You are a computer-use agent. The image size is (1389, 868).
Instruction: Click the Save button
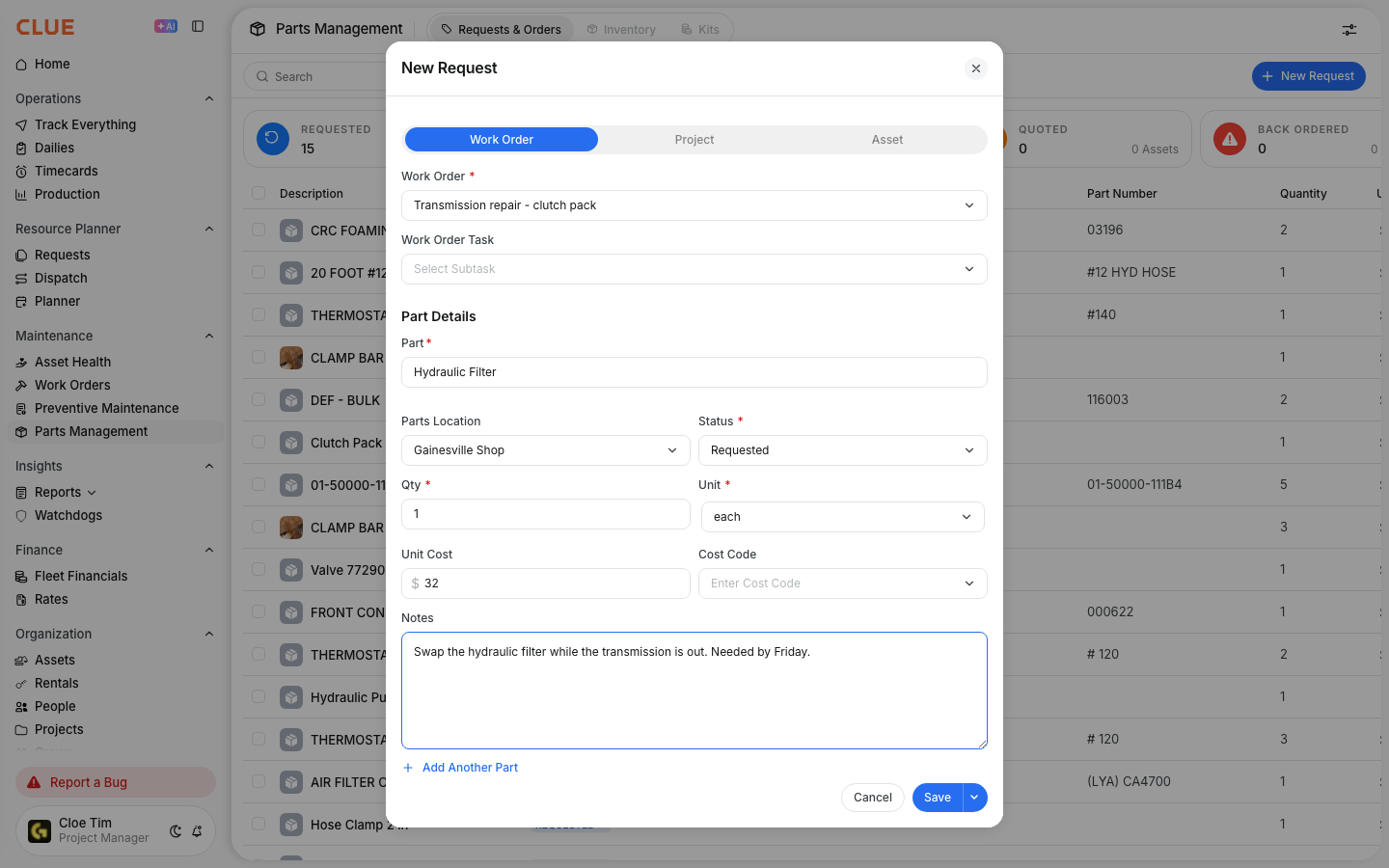point(938,798)
